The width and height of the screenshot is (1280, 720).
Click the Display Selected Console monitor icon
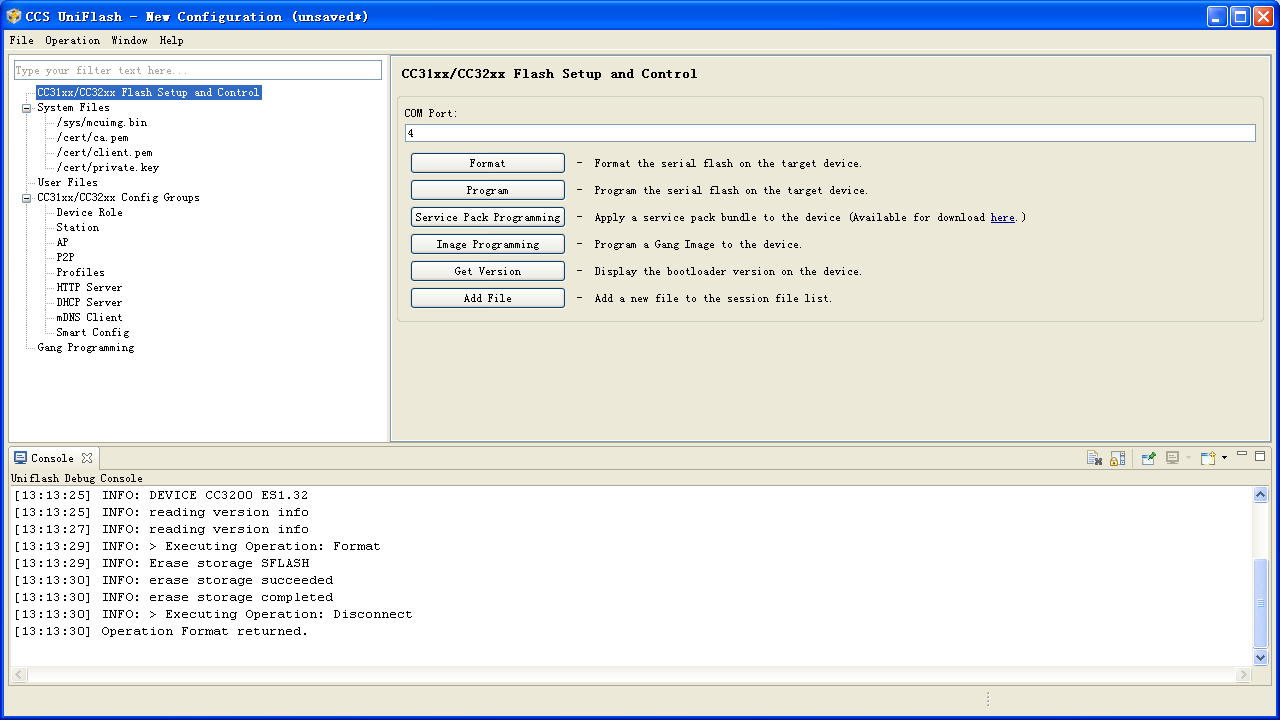[x=1172, y=458]
